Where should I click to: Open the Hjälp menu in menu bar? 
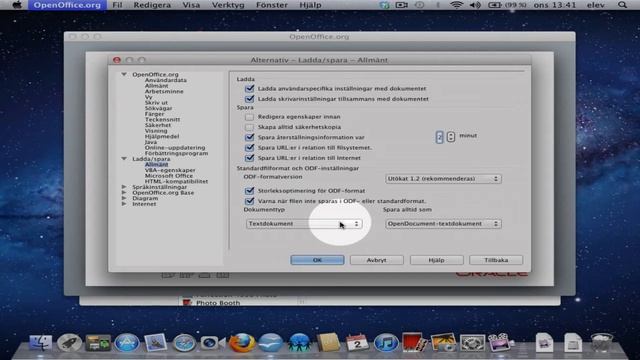click(310, 5)
